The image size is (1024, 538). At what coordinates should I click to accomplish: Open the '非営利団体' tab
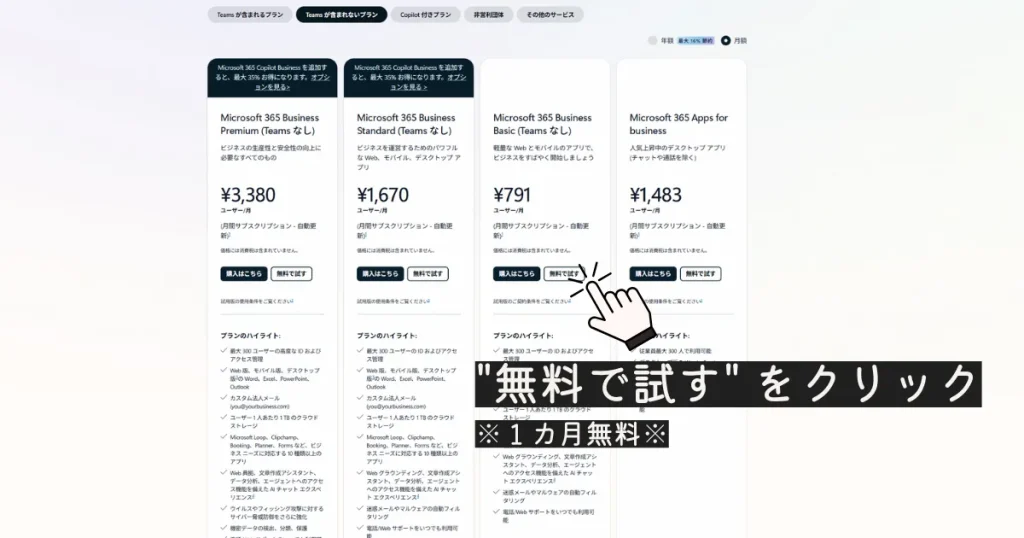pyautogui.click(x=489, y=15)
